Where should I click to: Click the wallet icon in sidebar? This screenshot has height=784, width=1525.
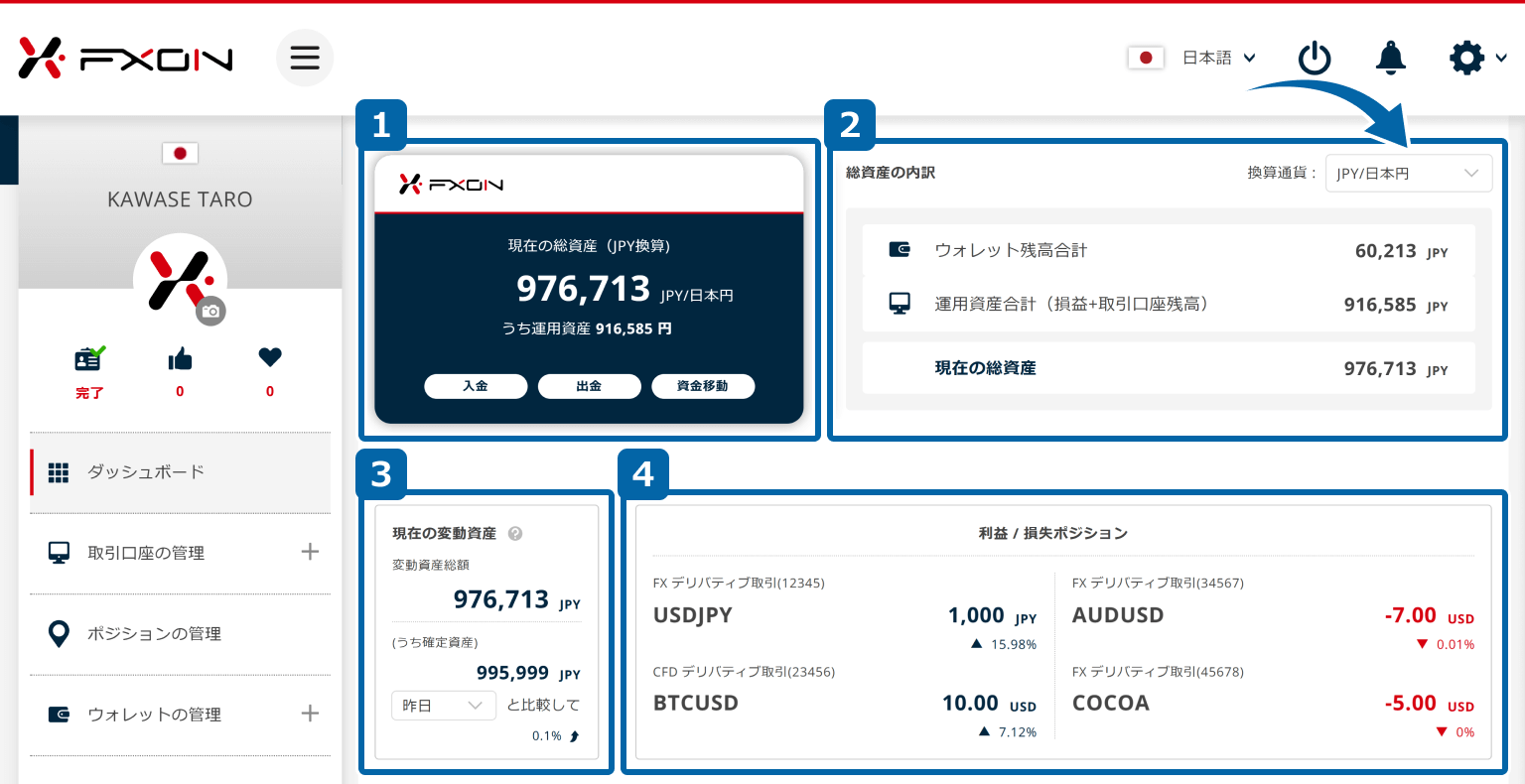pyautogui.click(x=60, y=715)
